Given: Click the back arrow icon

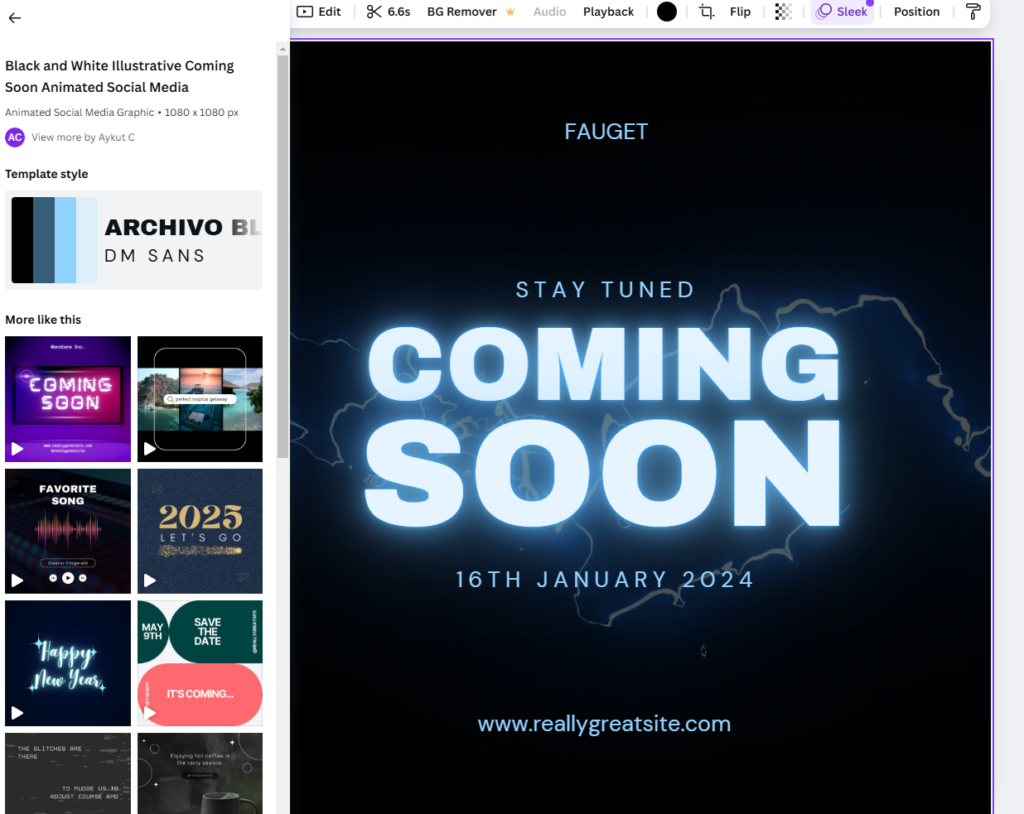Looking at the screenshot, I should click(x=14, y=18).
